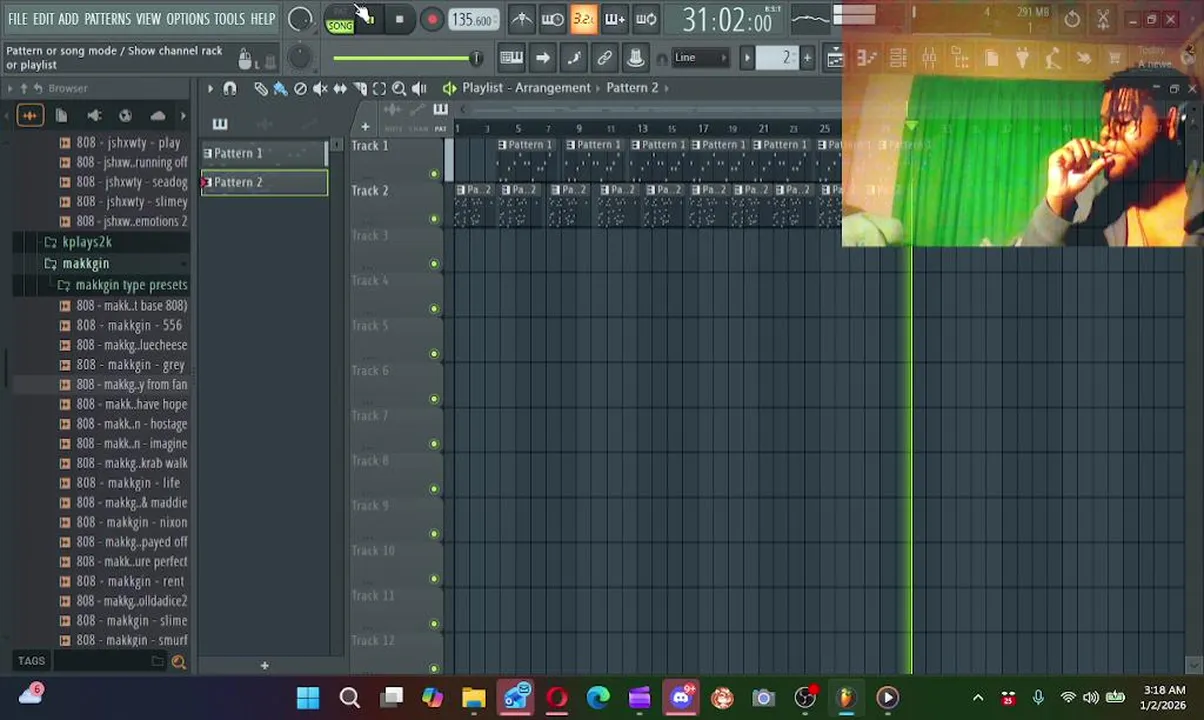Open Discord from the taskbar
This screenshot has width=1204, height=720.
click(x=681, y=697)
